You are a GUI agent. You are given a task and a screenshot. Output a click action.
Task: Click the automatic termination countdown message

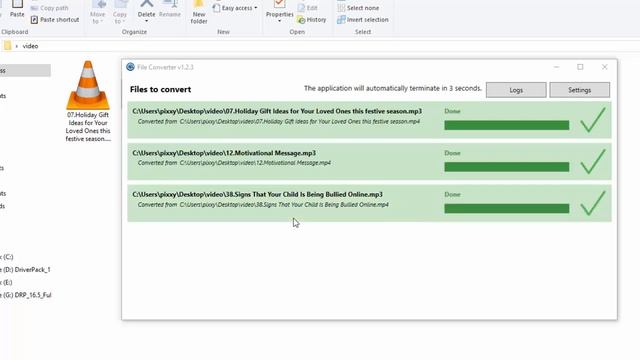pos(393,88)
